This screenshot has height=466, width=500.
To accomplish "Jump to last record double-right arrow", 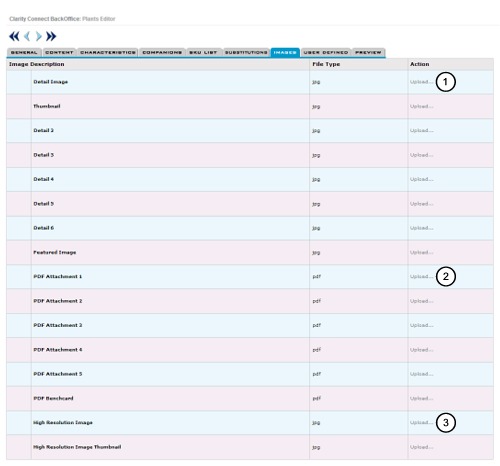I will pyautogui.click(x=51, y=36).
